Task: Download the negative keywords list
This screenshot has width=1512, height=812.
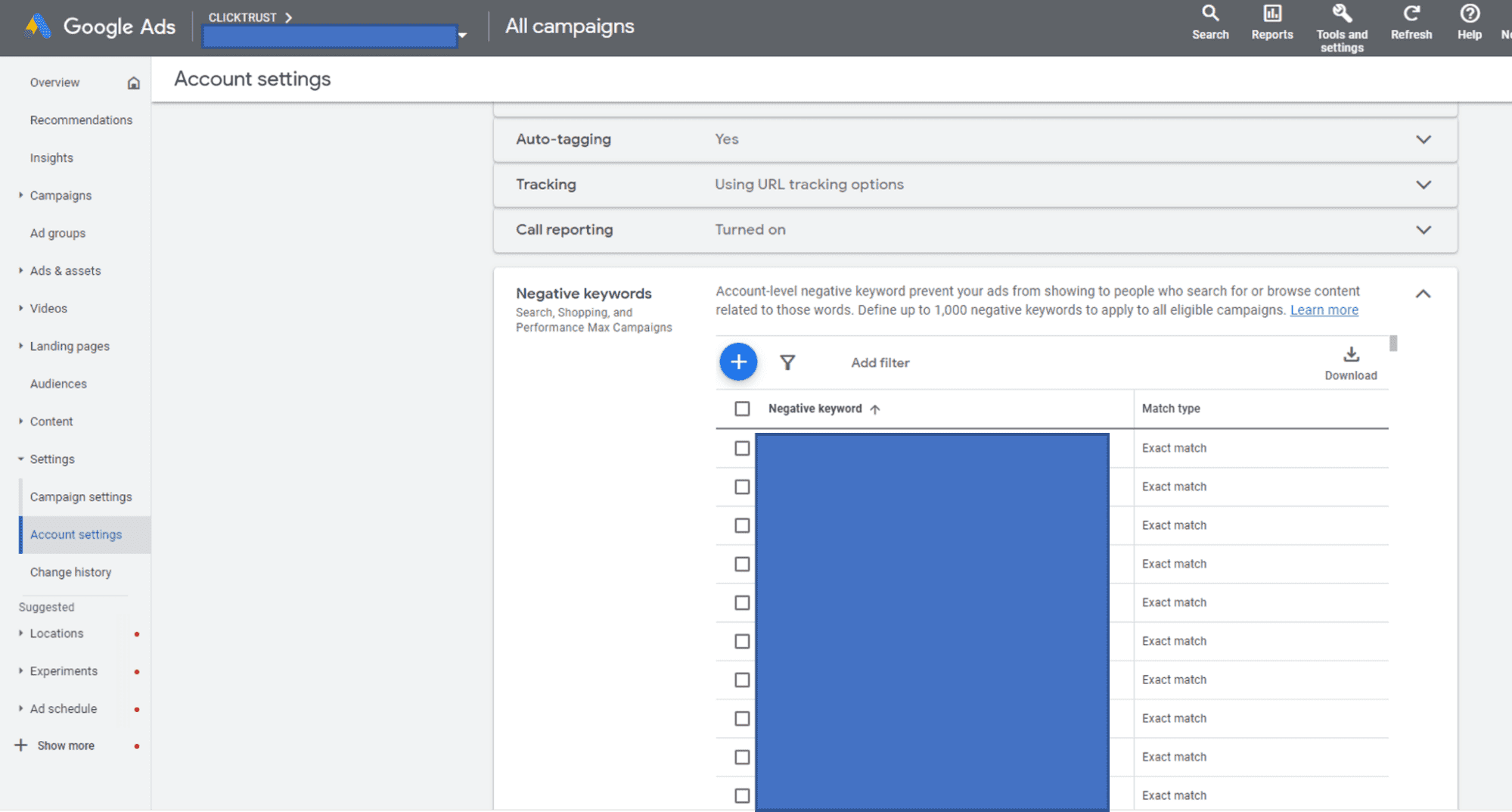Action: [1351, 363]
